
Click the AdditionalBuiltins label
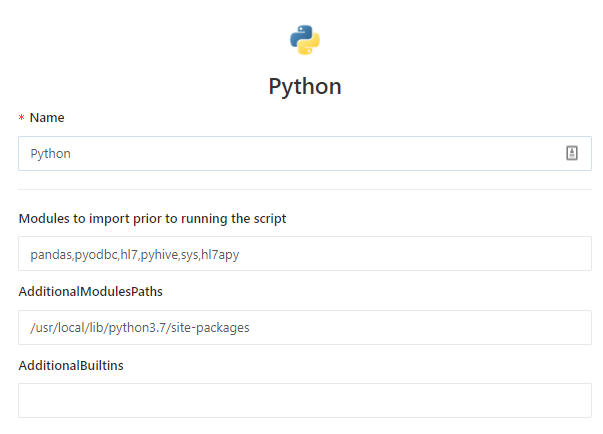point(71,365)
